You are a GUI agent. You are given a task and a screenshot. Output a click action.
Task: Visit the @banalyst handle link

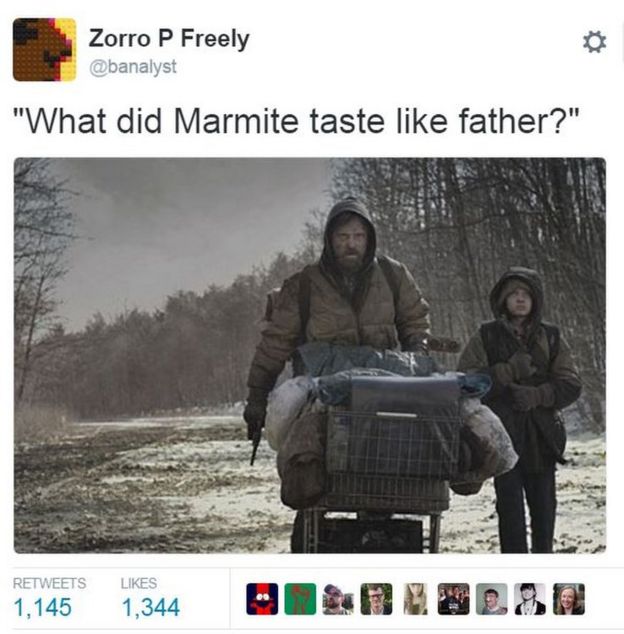click(x=133, y=67)
